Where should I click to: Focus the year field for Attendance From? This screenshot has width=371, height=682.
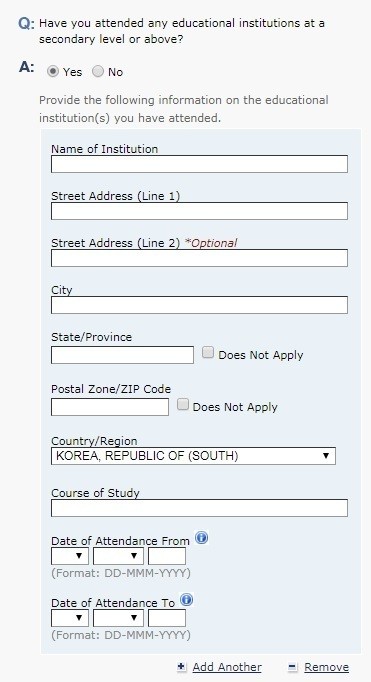[x=167, y=556]
